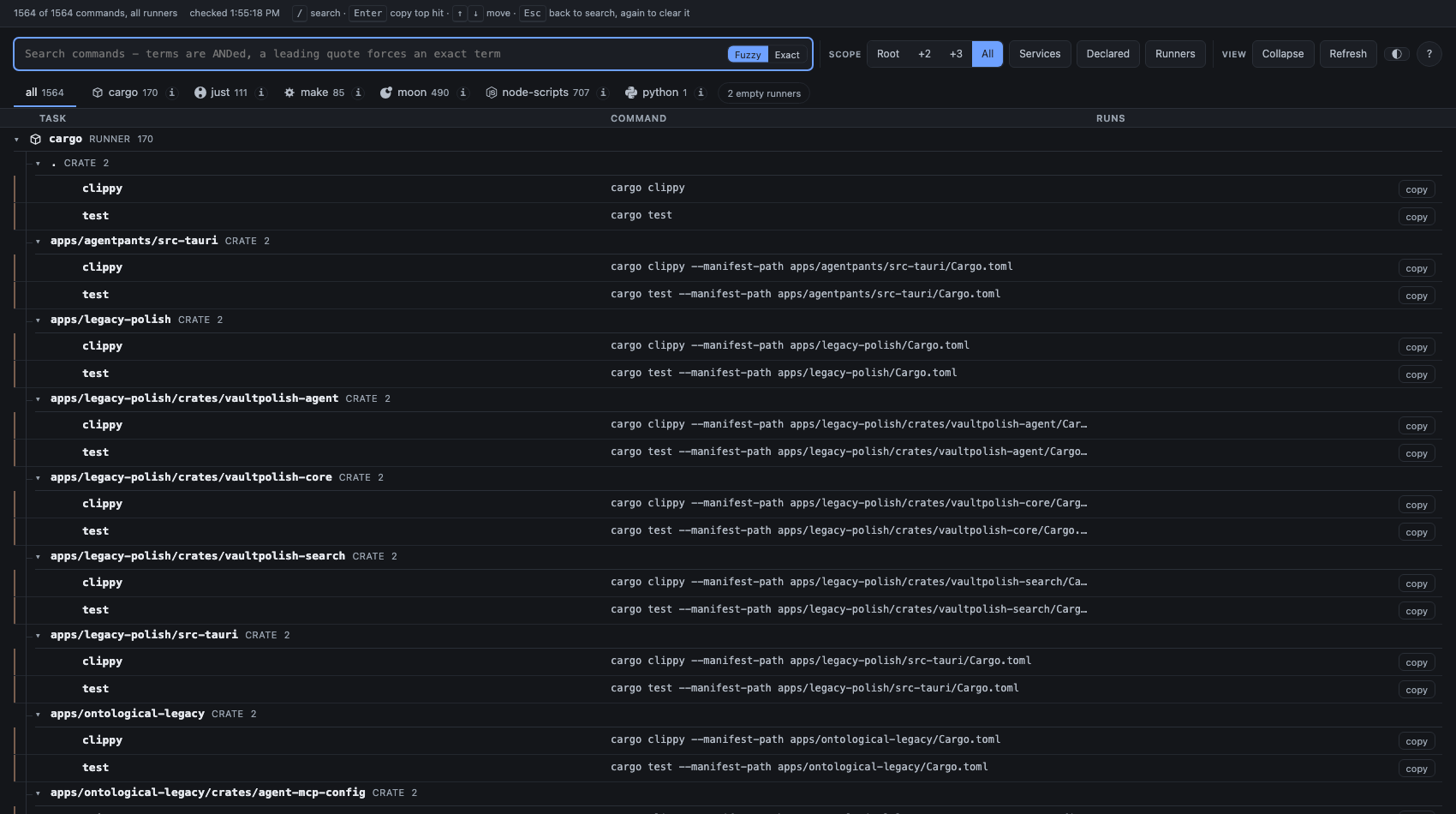Click the Services filter button
The image size is (1456, 814).
[1040, 54]
